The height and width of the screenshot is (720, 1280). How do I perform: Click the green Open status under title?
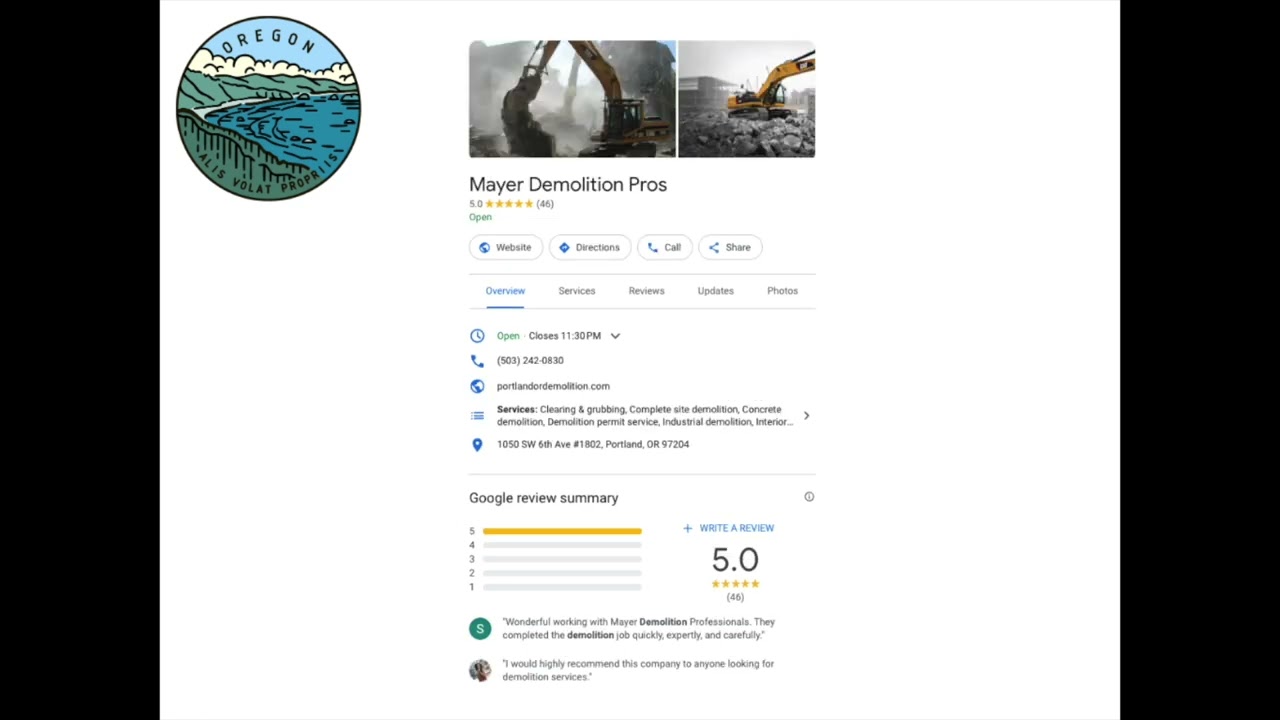480,217
